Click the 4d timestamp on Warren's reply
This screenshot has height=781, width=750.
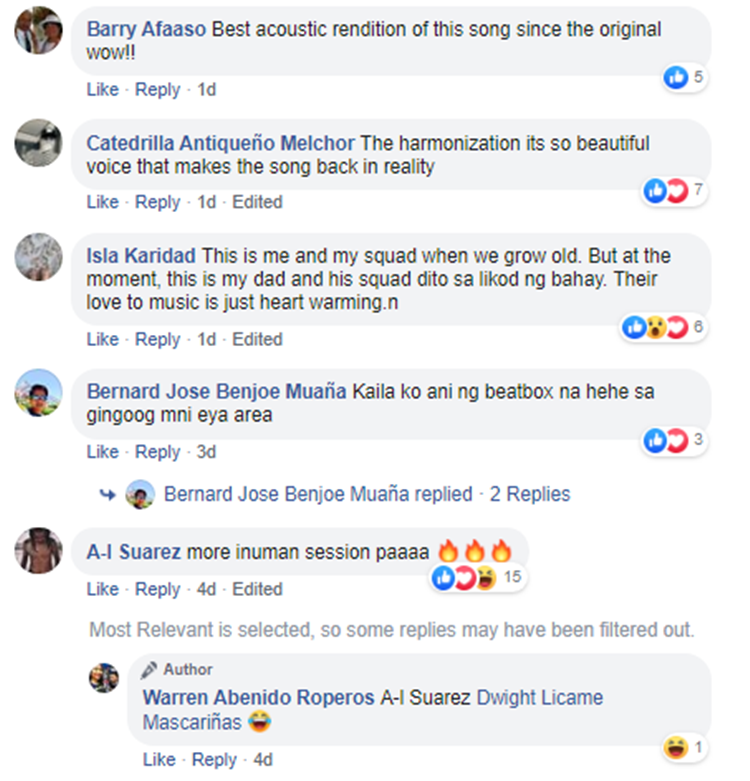[x=263, y=760]
